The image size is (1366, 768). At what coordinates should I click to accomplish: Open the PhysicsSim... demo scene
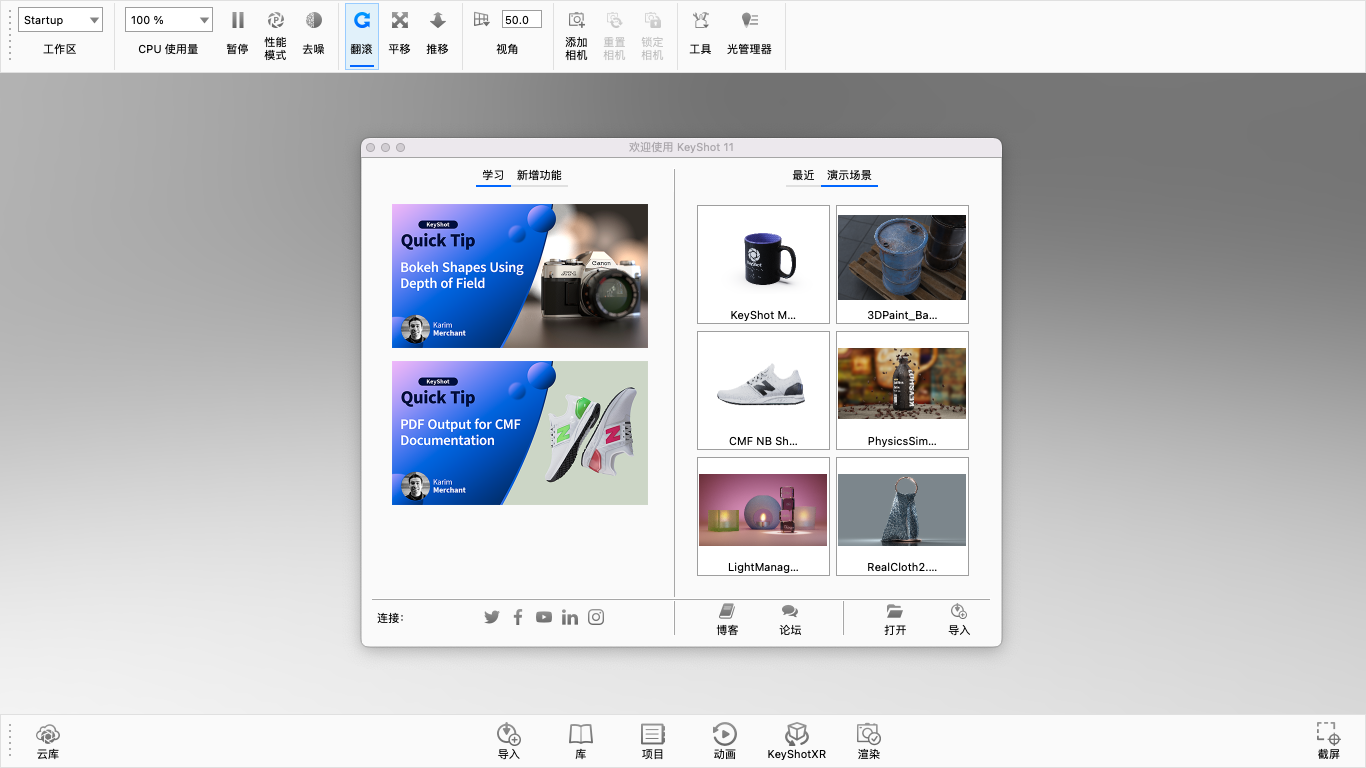pos(902,390)
